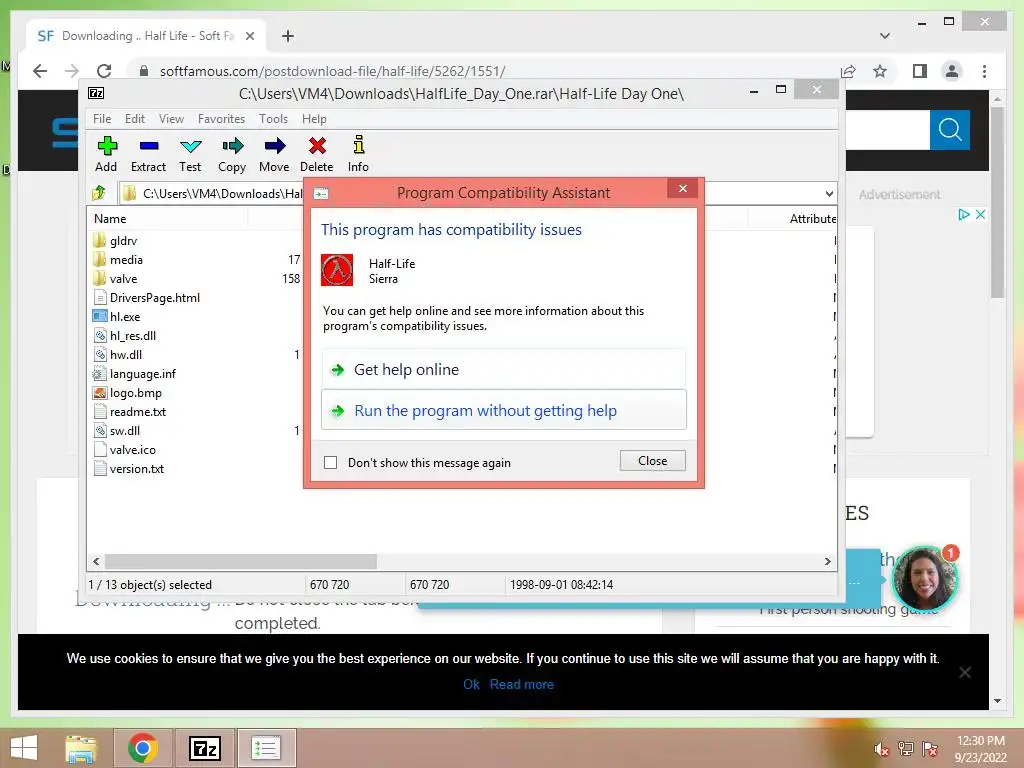The height and width of the screenshot is (768, 1024).
Task: Select the language.inf file
Action: pos(142,374)
